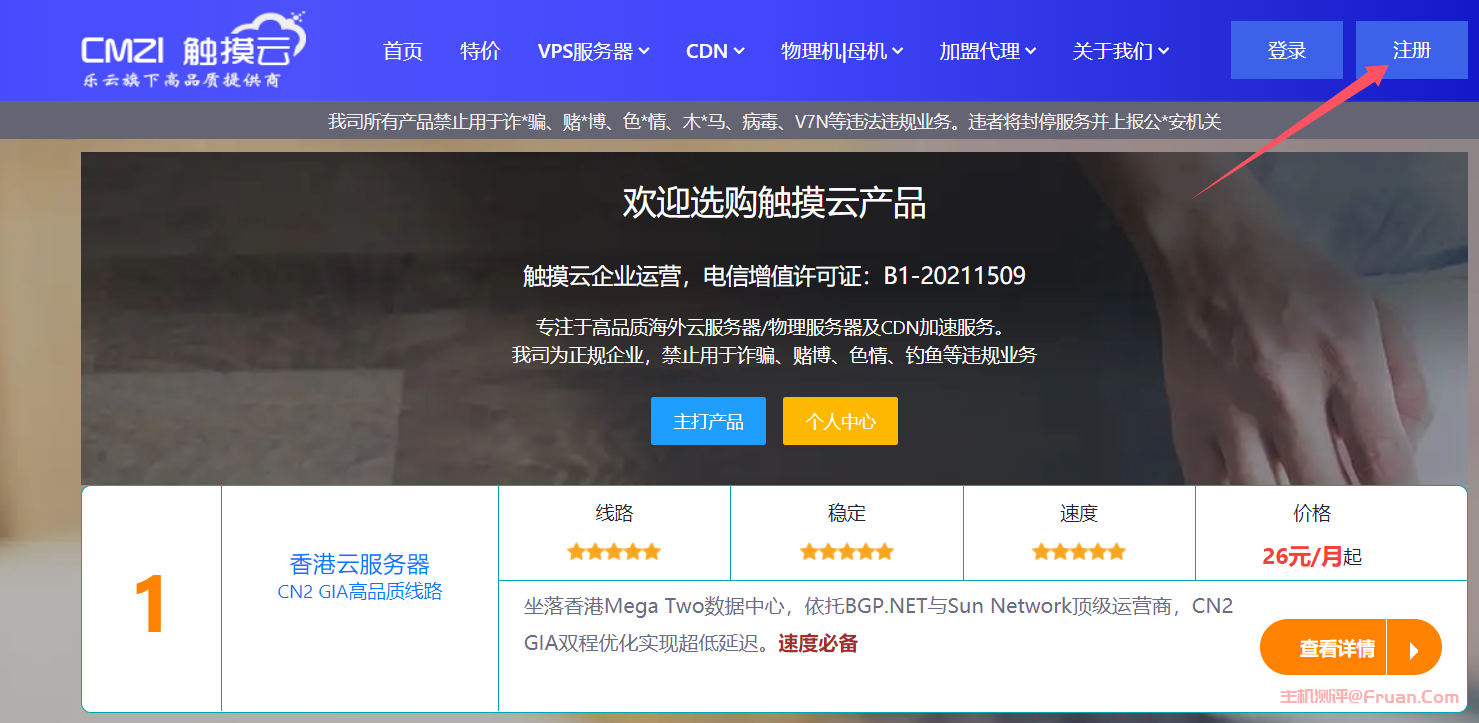This screenshot has height=723, width=1479.
Task: Open the 香港云服务器 link
Action: pos(360,564)
